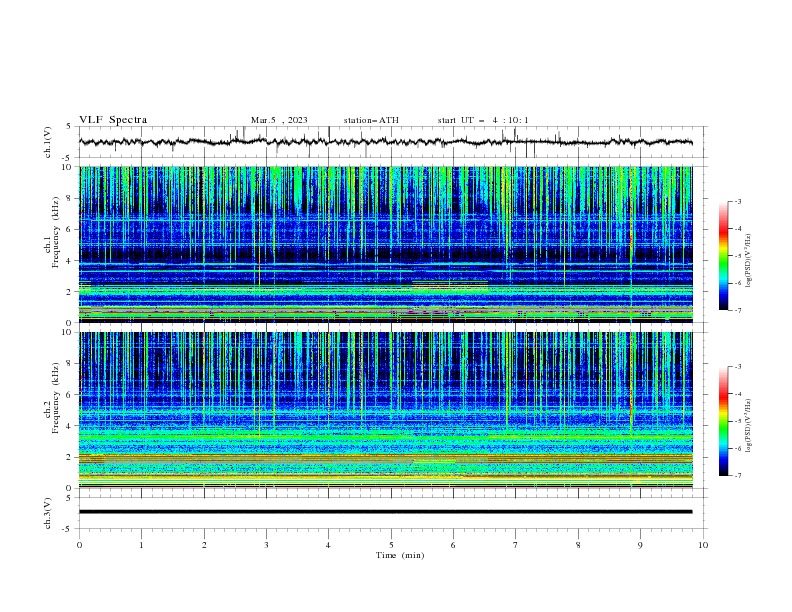The image size is (792, 612).
Task: Click time axis tick label "1"
Action: point(141,545)
